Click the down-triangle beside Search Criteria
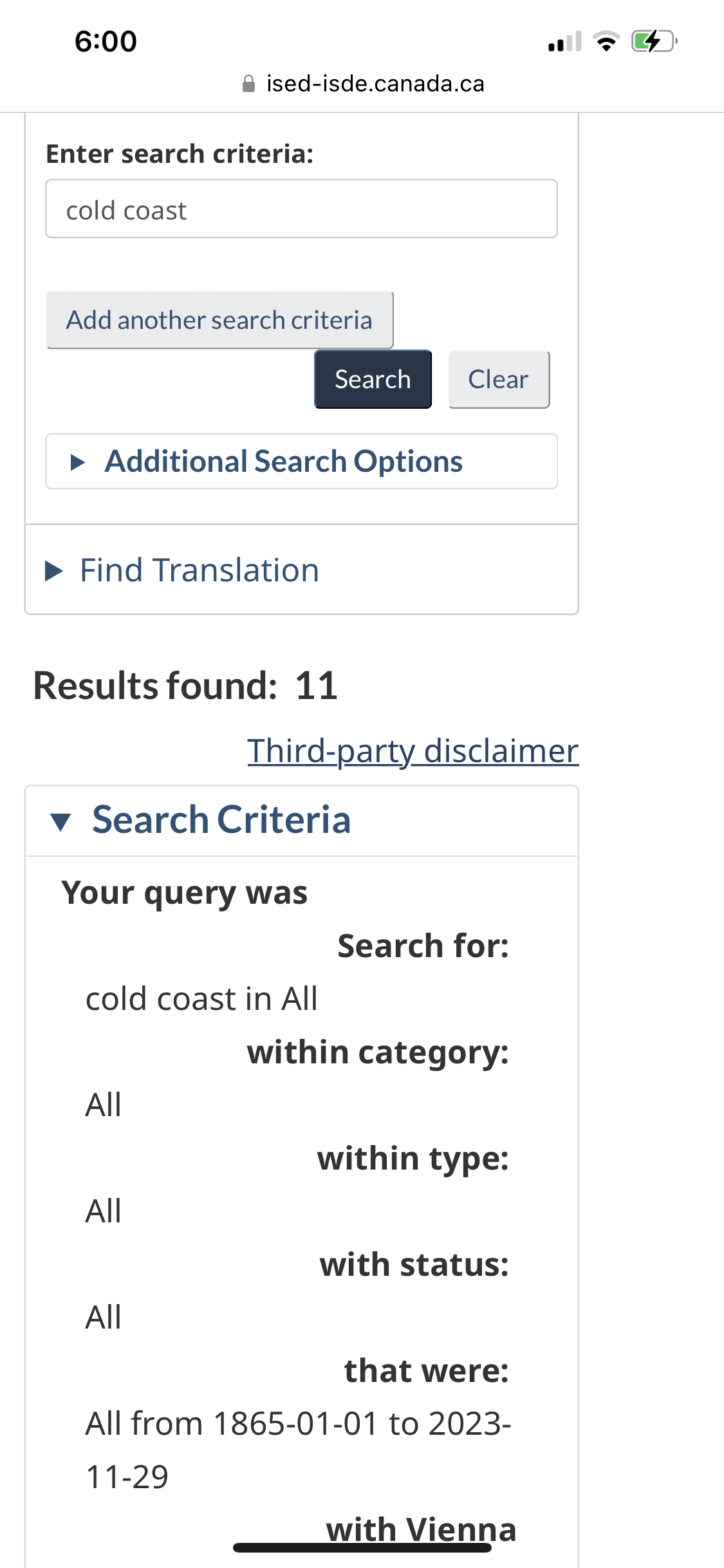The height and width of the screenshot is (1568, 724). (60, 821)
